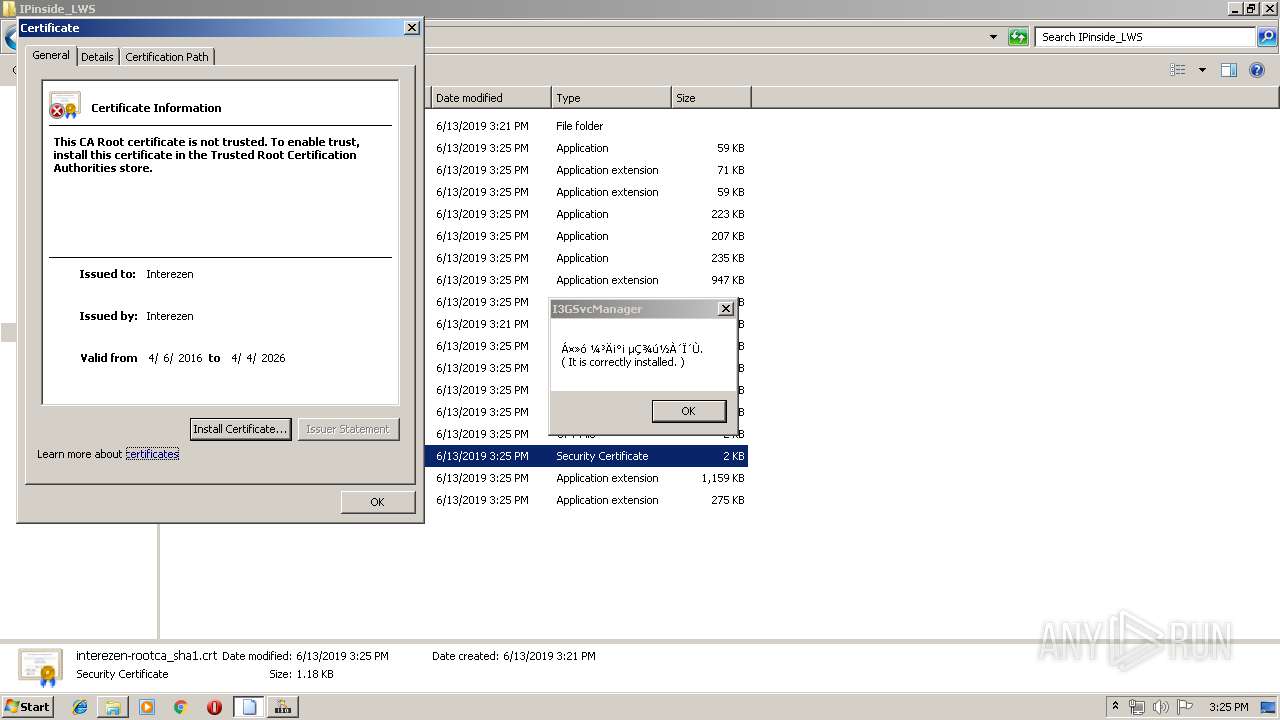Switch to the Certification Path tab

tap(167, 57)
